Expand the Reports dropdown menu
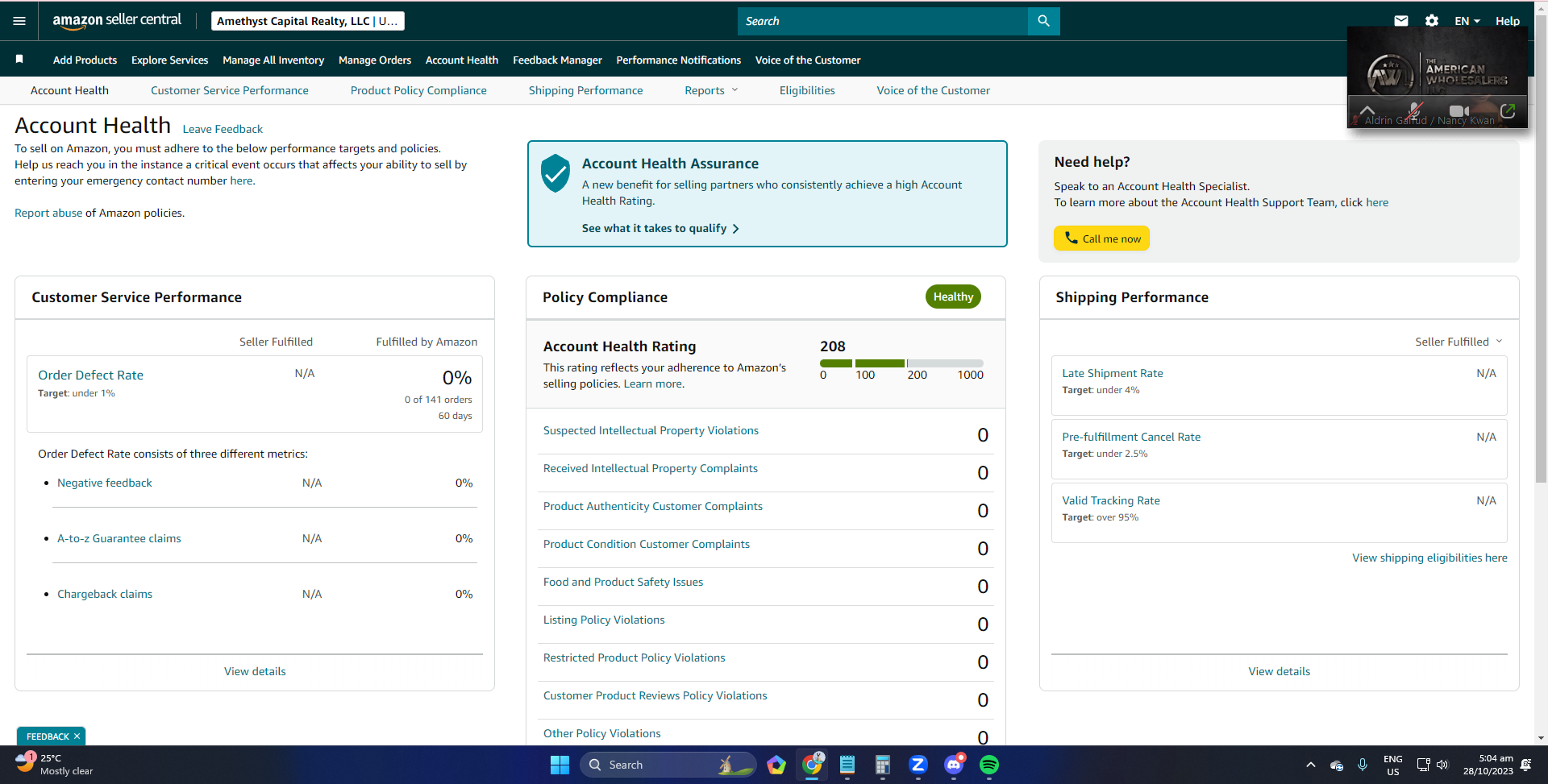This screenshot has height=784, width=1548. pos(711,90)
